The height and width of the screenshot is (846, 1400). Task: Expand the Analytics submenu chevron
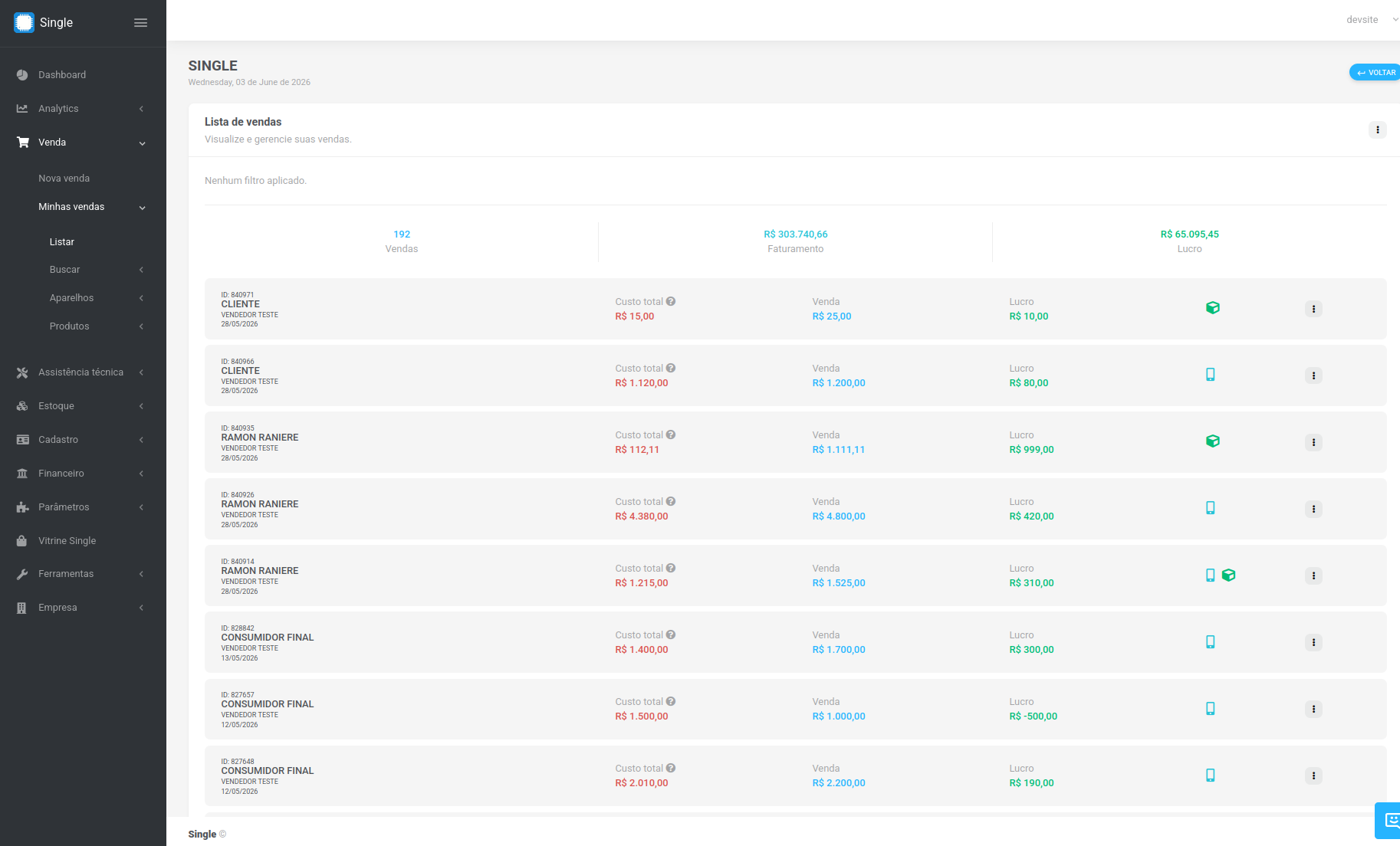(x=142, y=109)
